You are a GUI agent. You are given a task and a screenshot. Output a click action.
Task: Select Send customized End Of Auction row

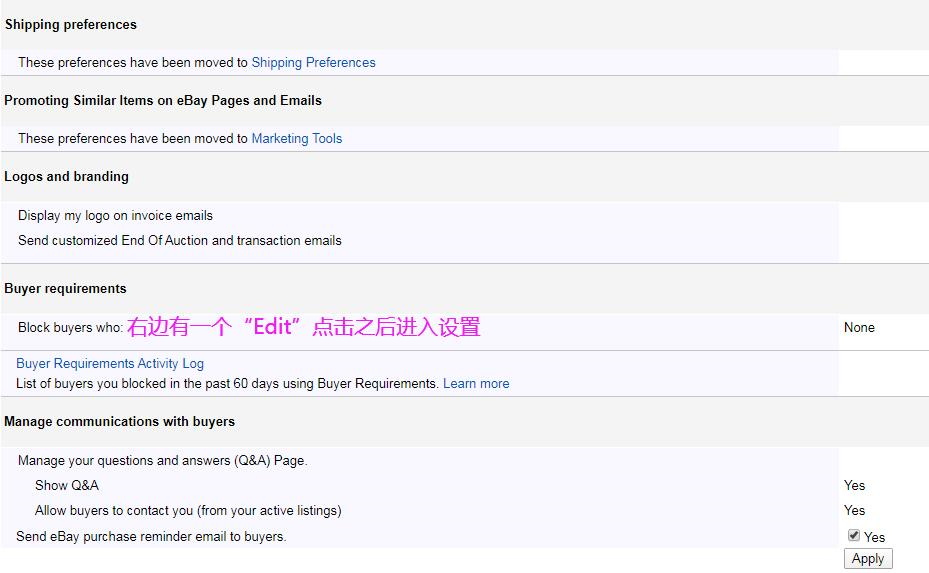[x=180, y=240]
